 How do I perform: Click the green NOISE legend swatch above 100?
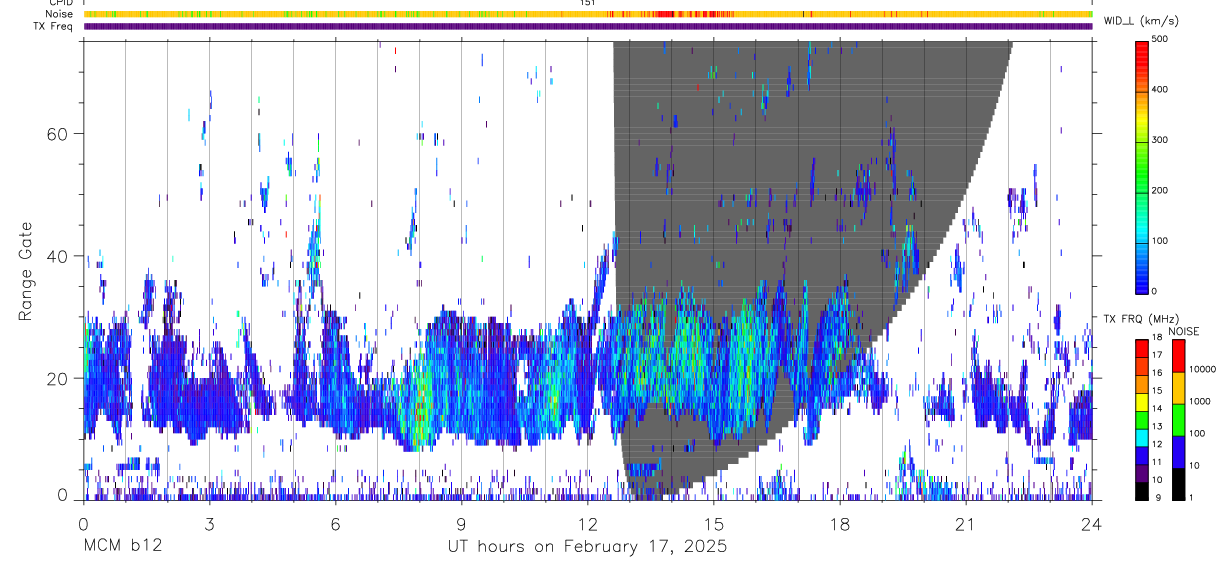[x=1178, y=419]
